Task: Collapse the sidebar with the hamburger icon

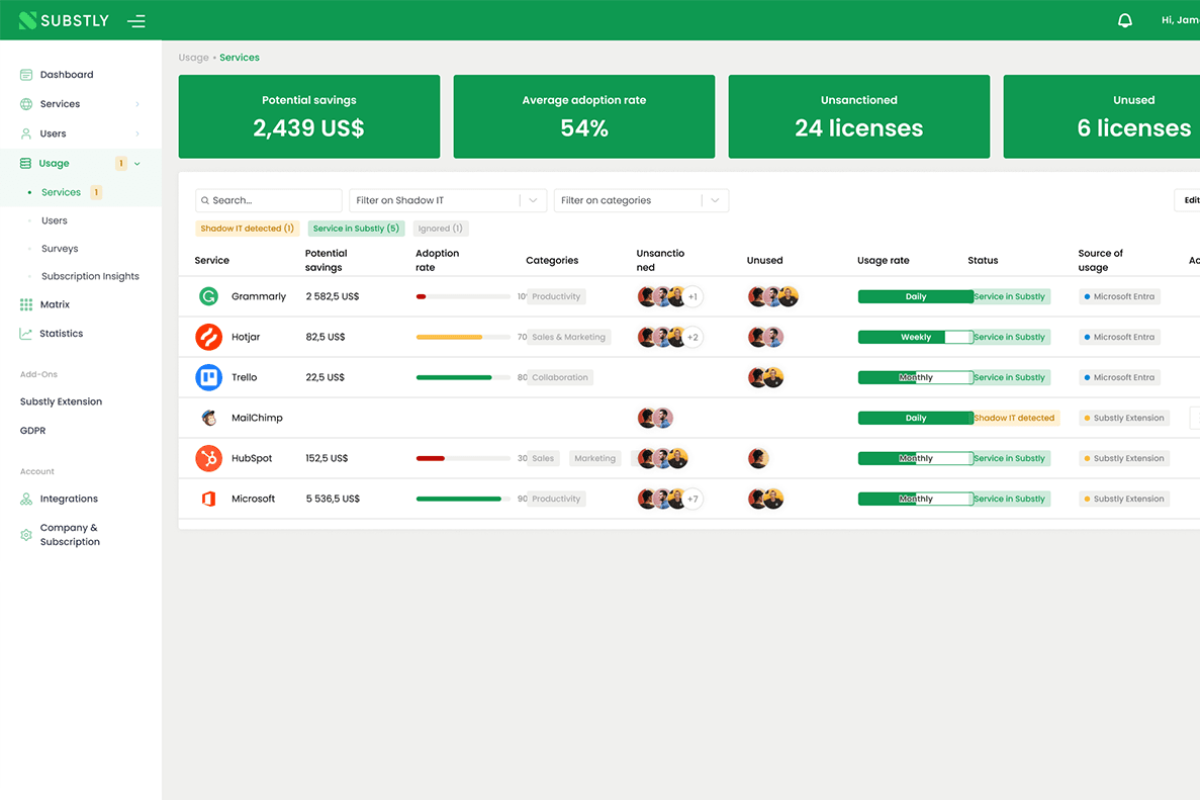Action: click(x=136, y=21)
